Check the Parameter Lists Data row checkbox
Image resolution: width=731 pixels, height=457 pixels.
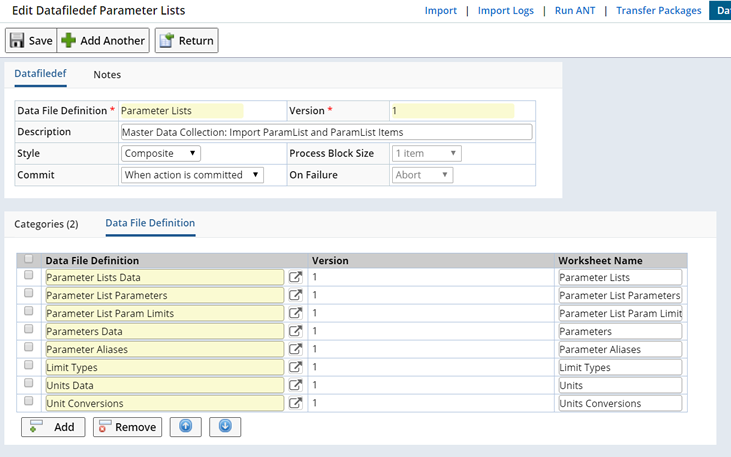click(x=28, y=275)
